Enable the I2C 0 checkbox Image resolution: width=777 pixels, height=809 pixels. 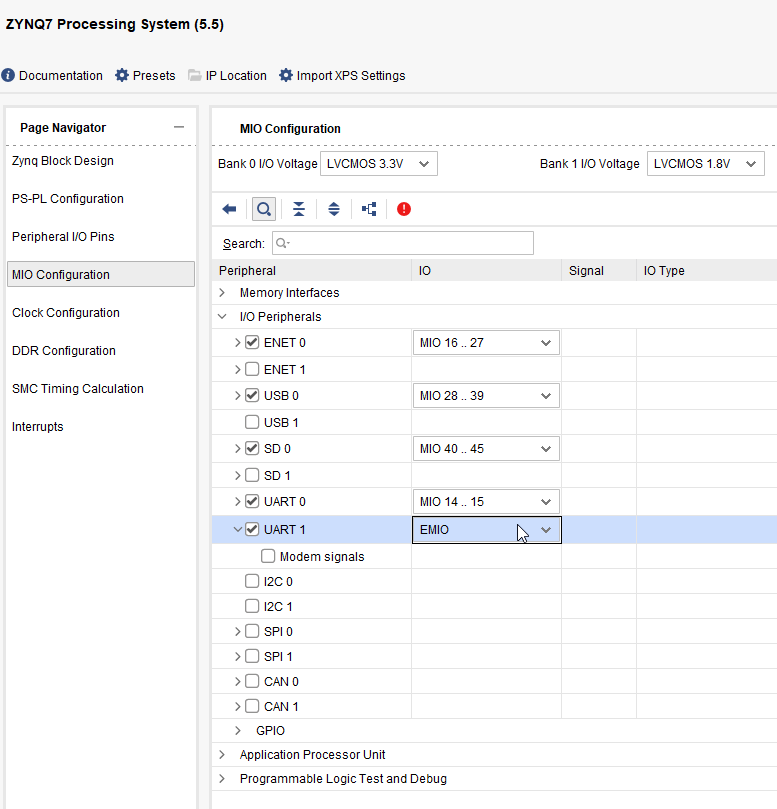point(252,581)
